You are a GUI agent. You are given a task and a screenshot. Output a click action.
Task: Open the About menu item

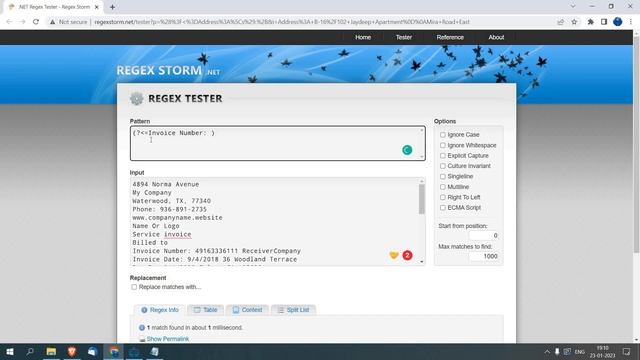(496, 37)
